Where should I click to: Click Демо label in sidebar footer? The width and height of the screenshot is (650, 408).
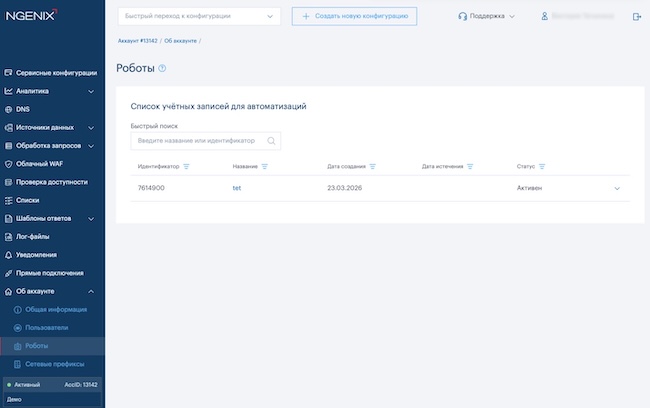[14, 400]
